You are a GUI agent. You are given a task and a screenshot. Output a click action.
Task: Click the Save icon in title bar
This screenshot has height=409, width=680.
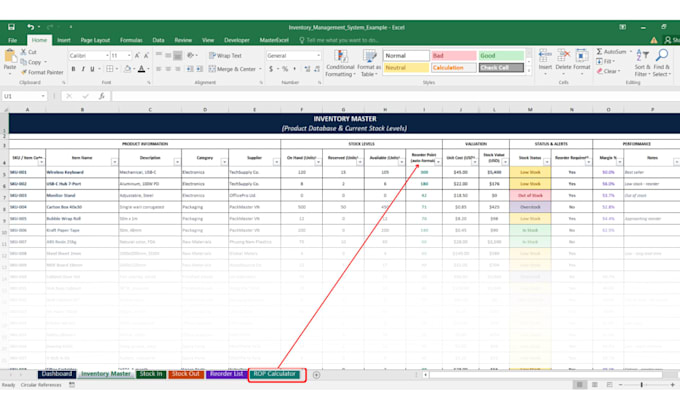tap(11, 27)
